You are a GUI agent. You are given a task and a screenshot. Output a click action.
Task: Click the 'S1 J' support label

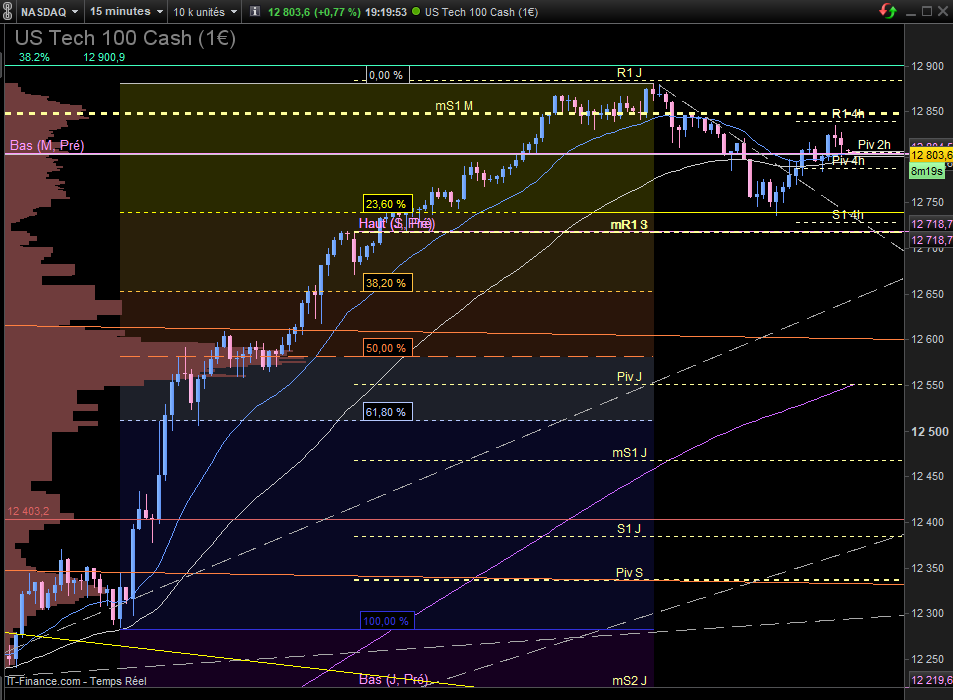click(x=629, y=529)
